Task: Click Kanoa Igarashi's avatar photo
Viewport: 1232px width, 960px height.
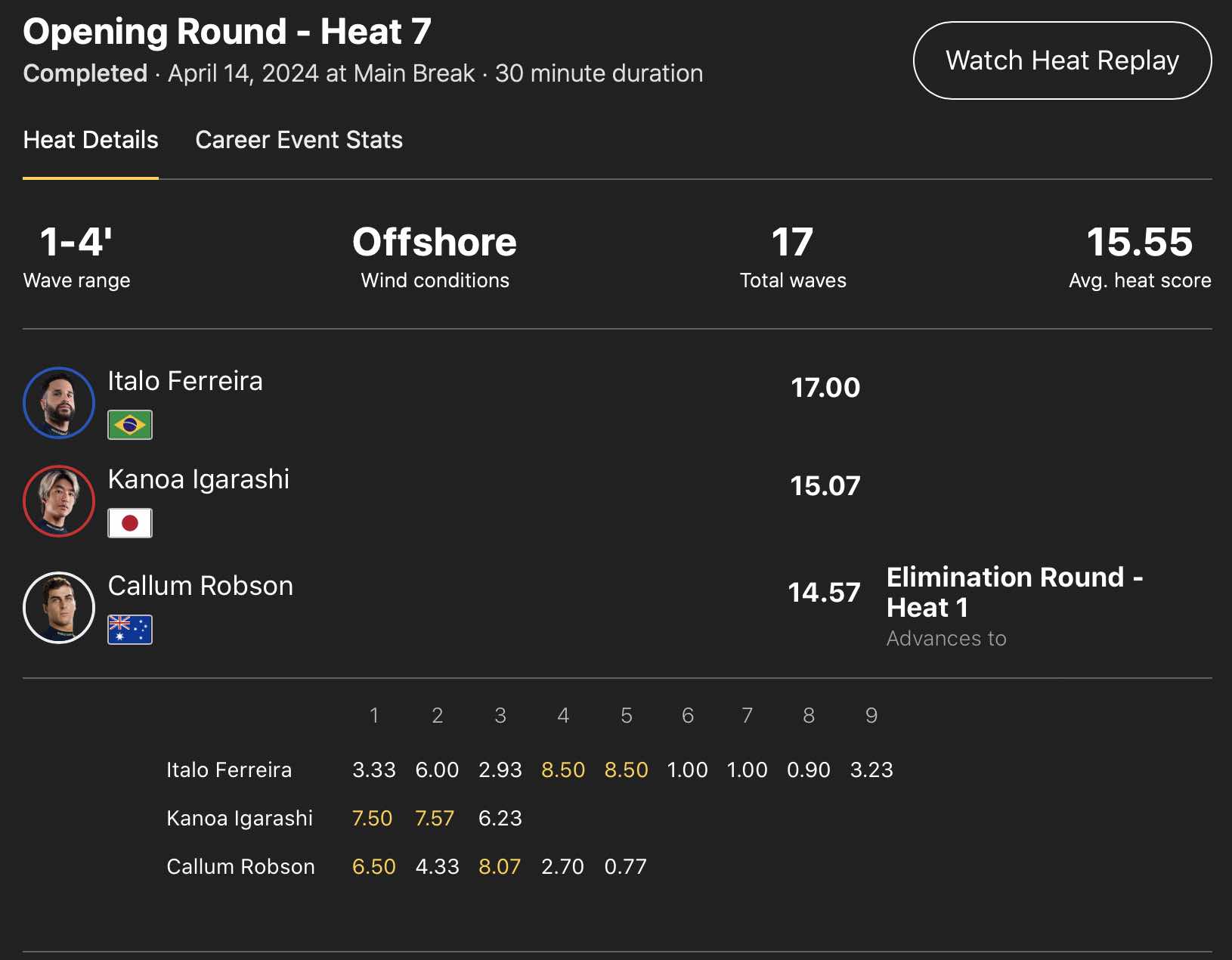Action: (59, 501)
